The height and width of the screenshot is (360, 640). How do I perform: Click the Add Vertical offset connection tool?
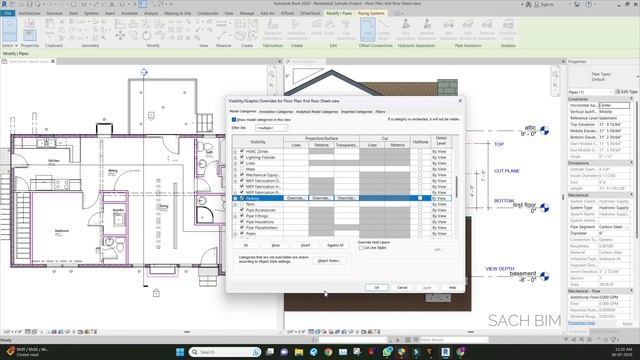(368, 29)
